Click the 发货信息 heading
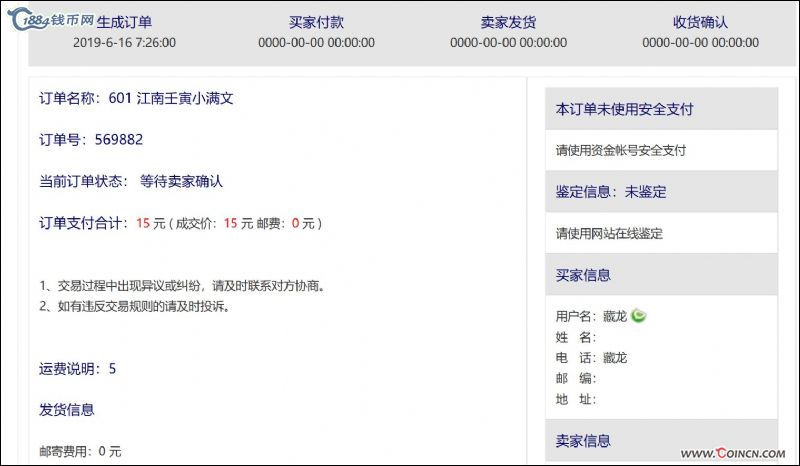 pyautogui.click(x=67, y=410)
